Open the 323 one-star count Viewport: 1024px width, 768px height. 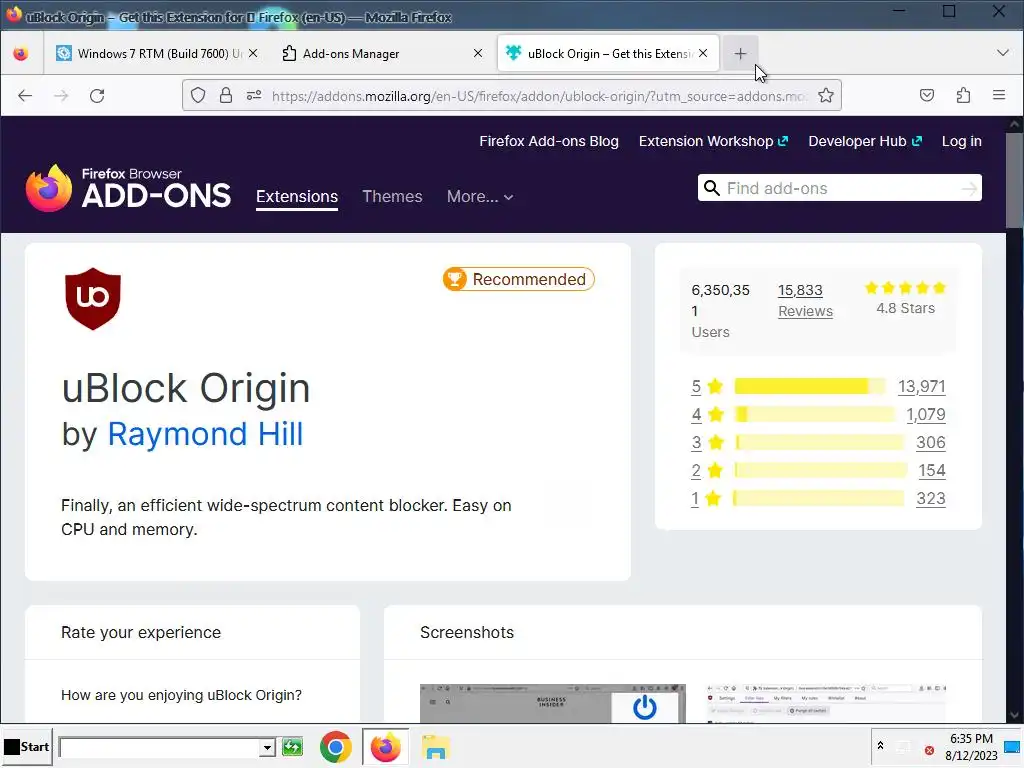pos(931,498)
